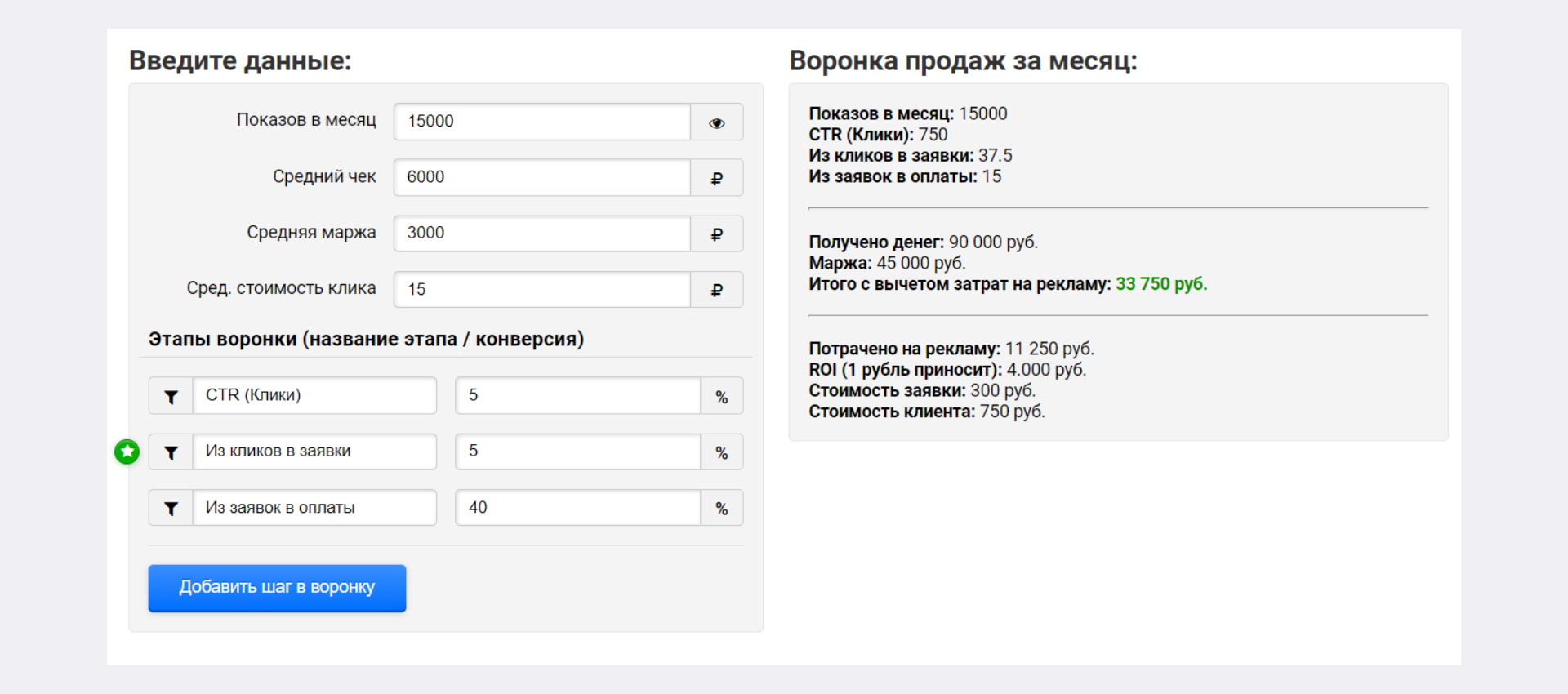
Task: Click Добавить шаг в воронку button
Action: tap(277, 588)
